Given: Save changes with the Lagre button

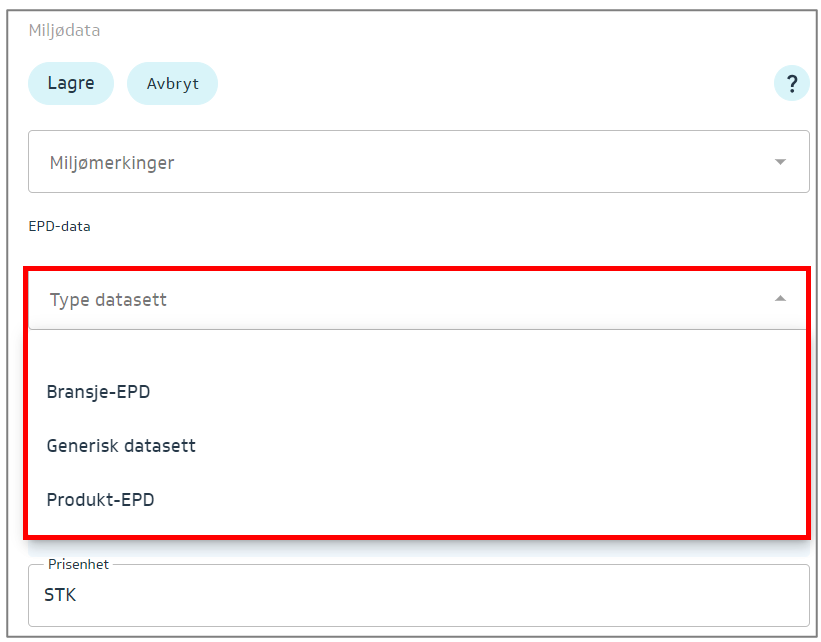Looking at the screenshot, I should tap(71, 83).
